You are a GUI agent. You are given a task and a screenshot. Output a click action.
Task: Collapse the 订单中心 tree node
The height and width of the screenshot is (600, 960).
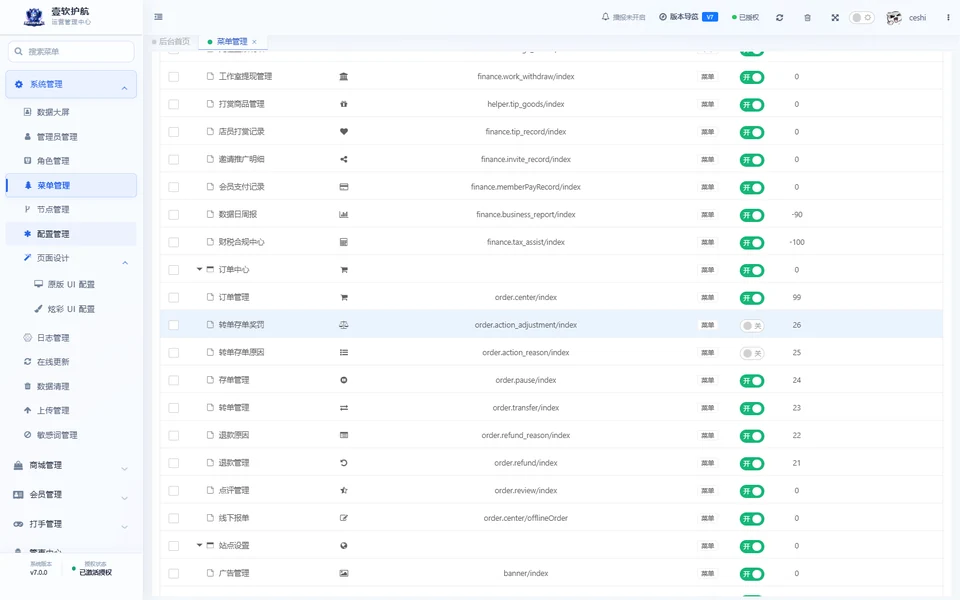(x=199, y=269)
